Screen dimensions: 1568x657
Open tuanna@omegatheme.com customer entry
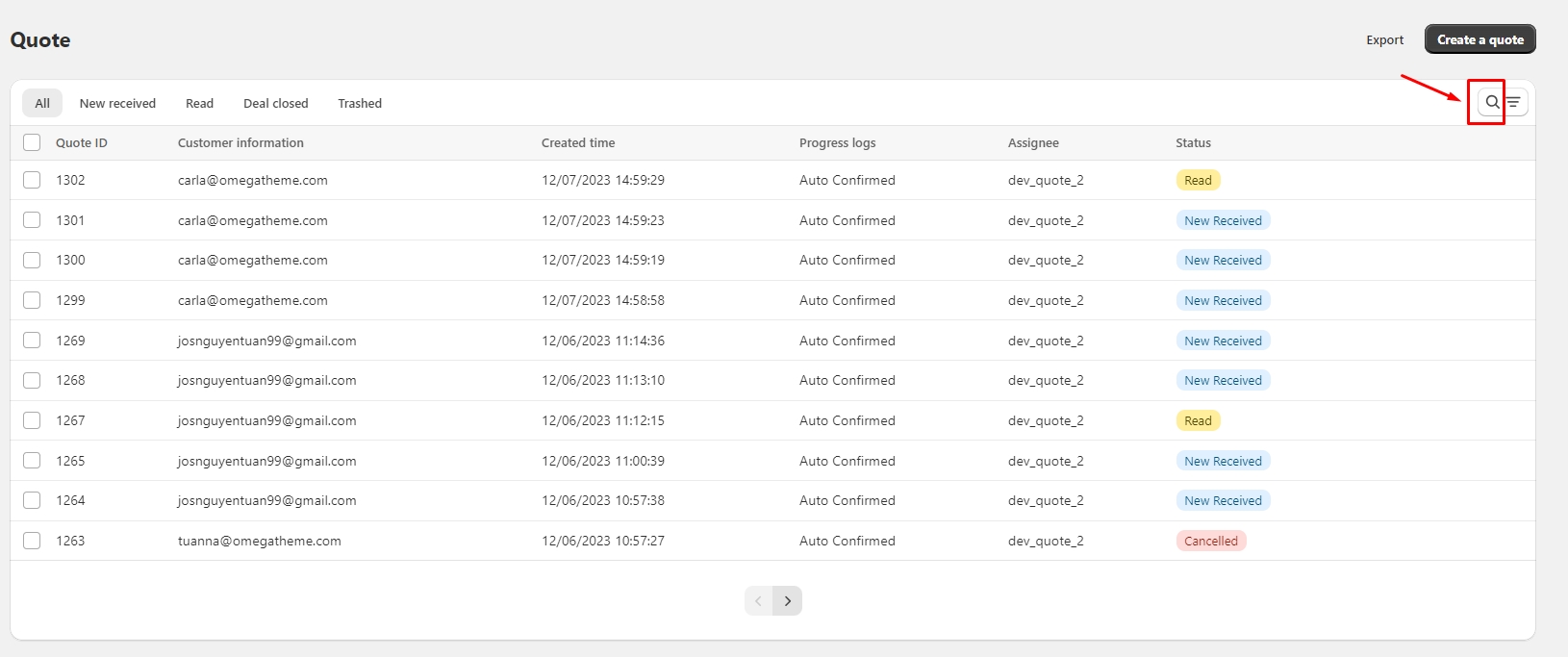tap(259, 541)
